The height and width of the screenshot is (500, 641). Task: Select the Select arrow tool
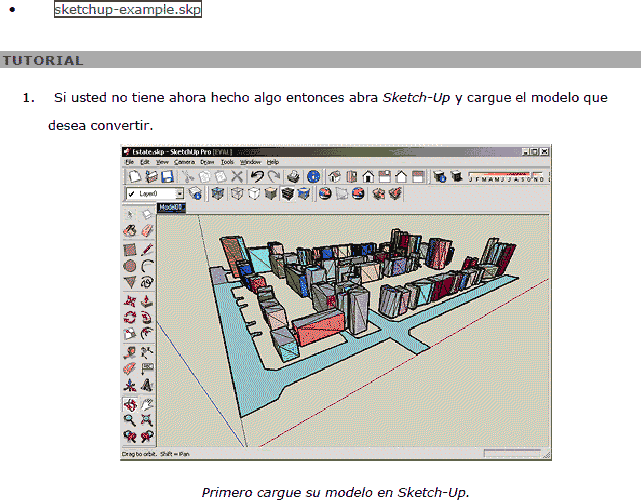pyautogui.click(x=130, y=215)
